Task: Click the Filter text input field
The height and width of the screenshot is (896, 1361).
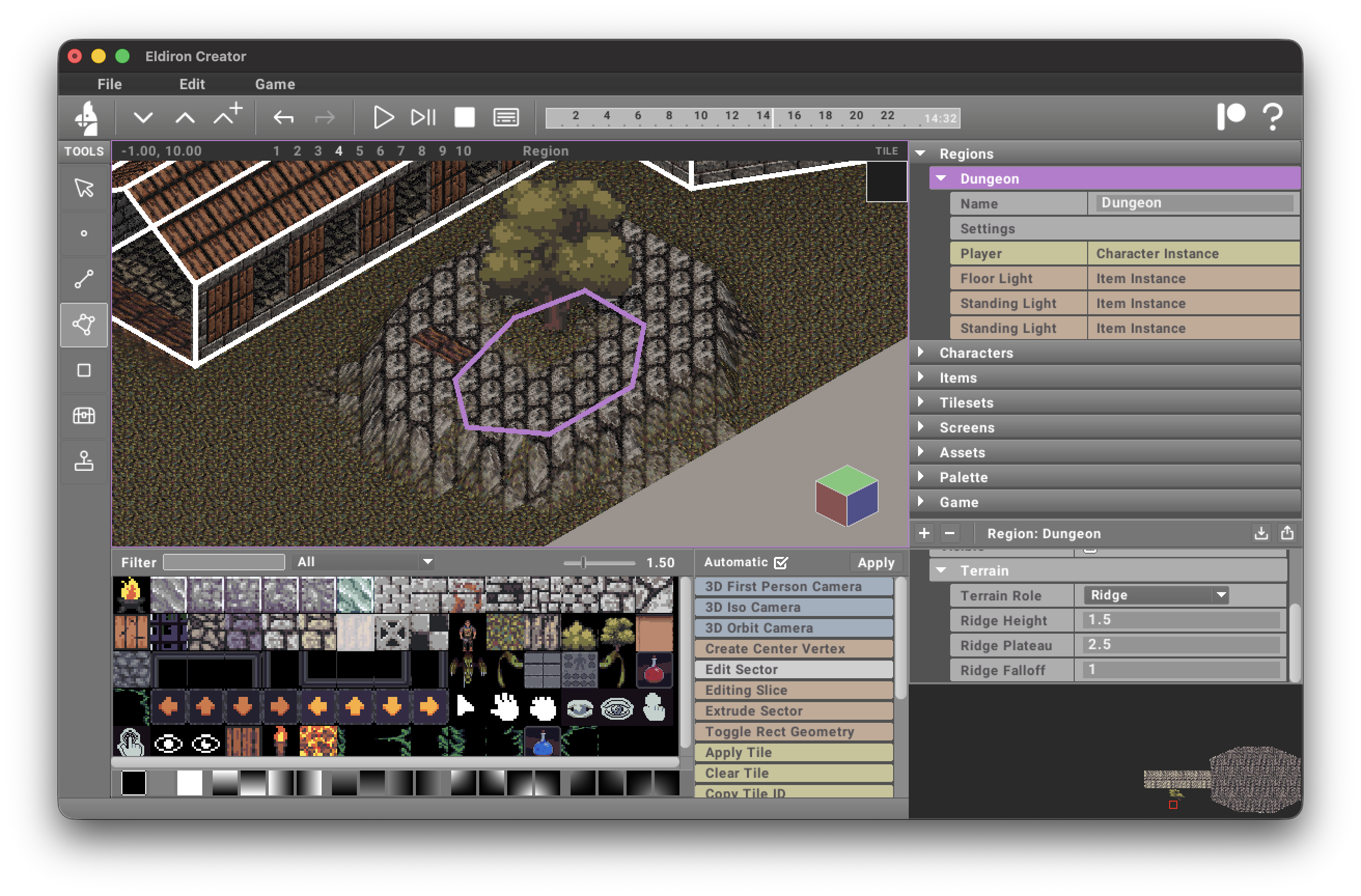Action: (224, 562)
